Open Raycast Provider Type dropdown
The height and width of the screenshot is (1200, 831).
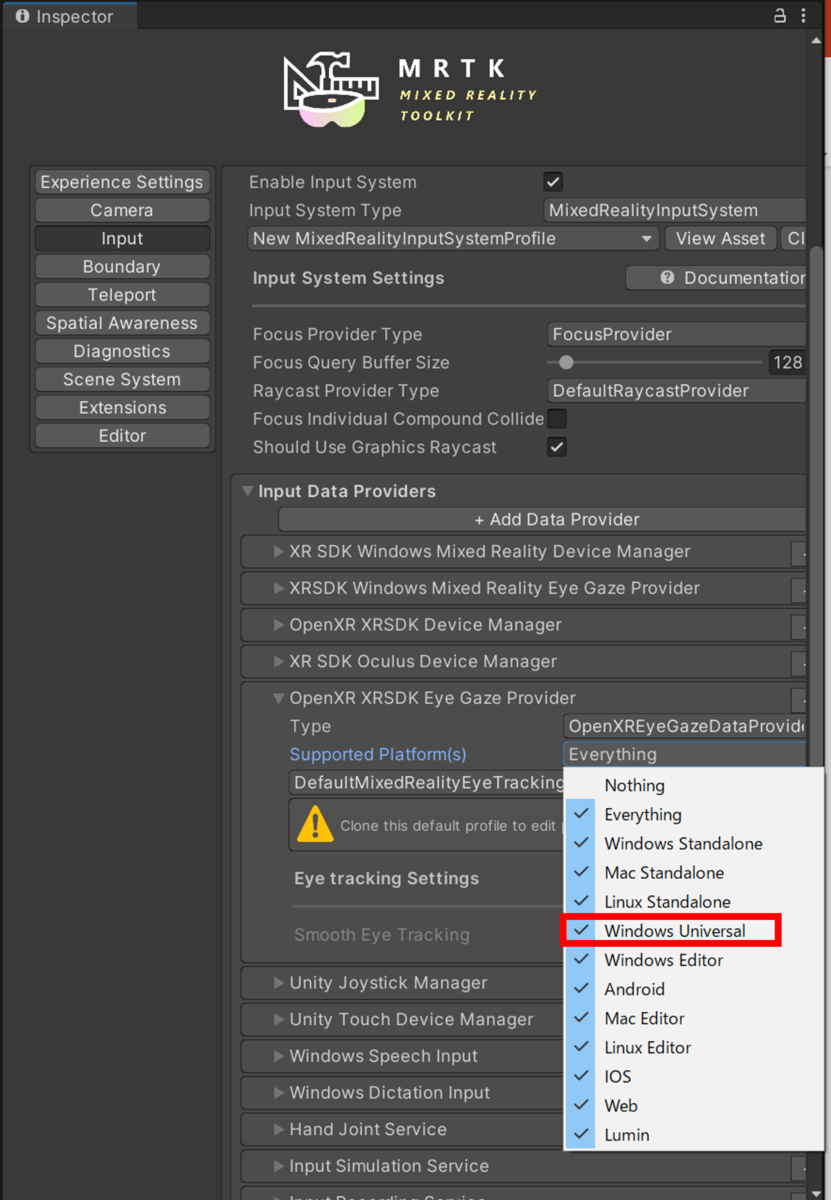click(x=677, y=391)
